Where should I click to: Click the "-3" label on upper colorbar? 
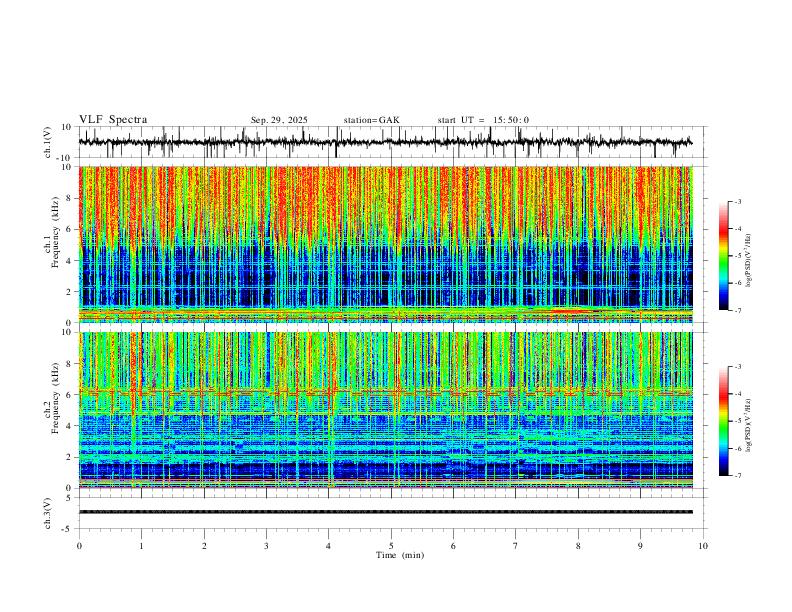point(737,202)
